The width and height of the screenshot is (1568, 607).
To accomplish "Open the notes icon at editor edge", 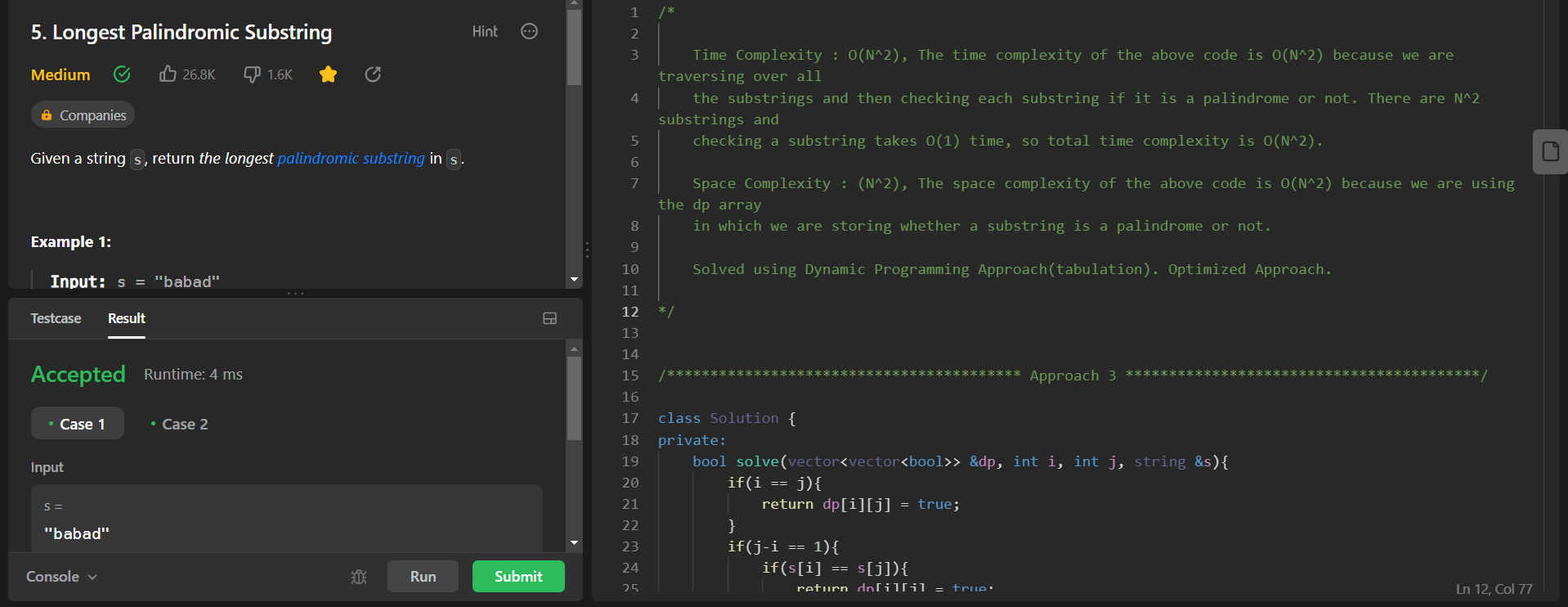I will [x=1550, y=151].
